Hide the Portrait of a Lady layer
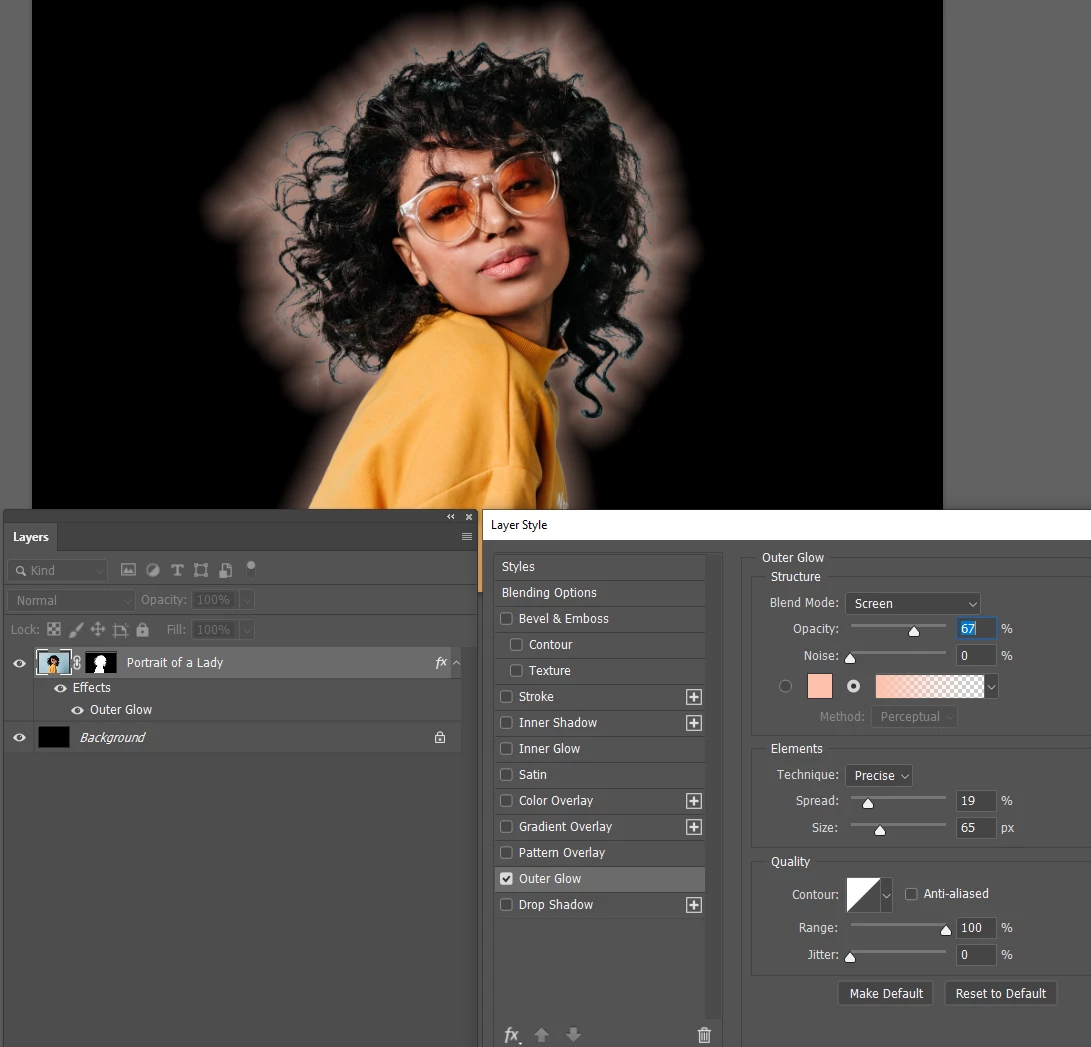Image resolution: width=1091 pixels, height=1047 pixels. 19,663
